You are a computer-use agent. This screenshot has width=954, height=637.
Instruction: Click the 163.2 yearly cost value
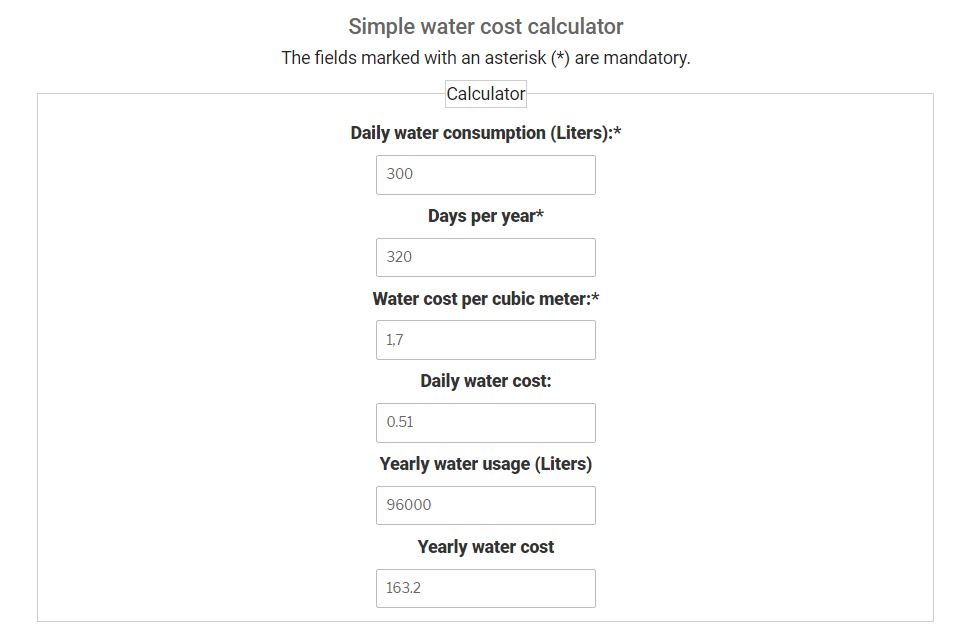pyautogui.click(x=403, y=588)
